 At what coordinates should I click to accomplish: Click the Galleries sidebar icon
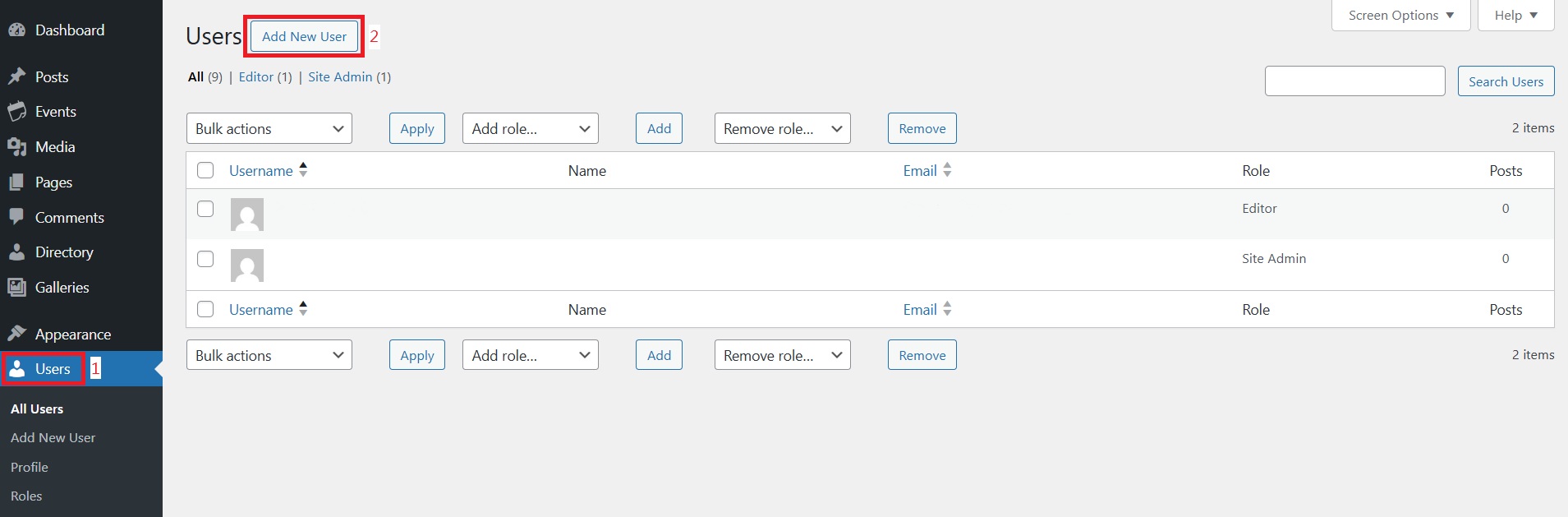tap(16, 288)
